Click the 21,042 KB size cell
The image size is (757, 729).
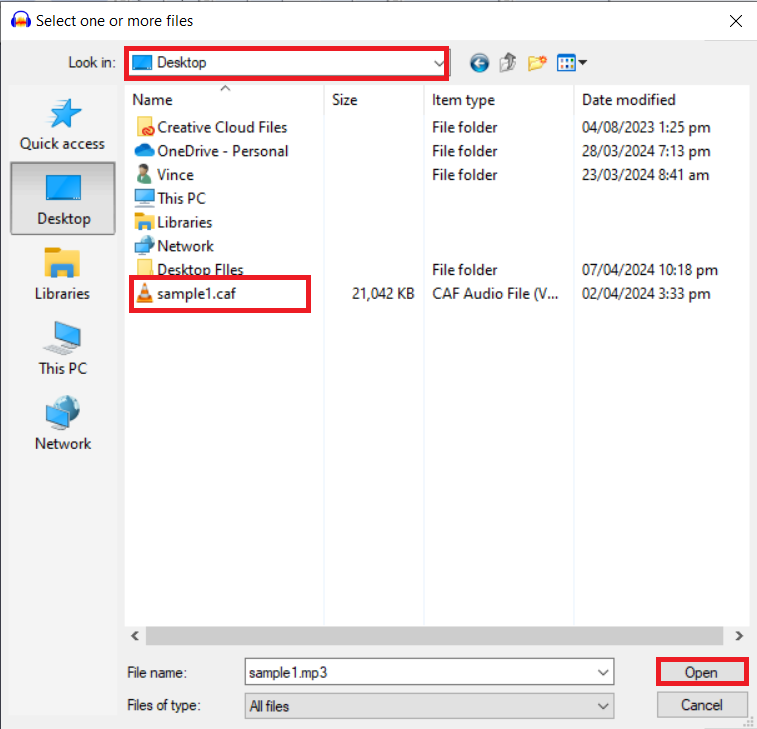(x=383, y=294)
